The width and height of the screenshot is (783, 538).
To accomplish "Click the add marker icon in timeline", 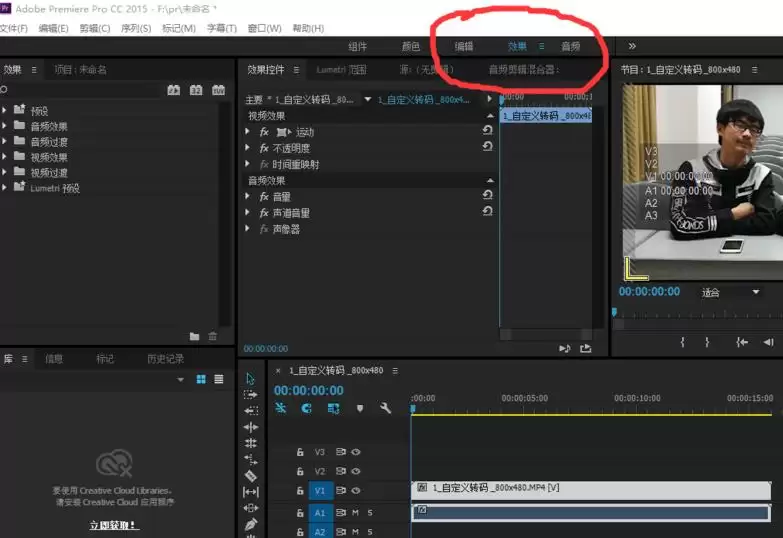I will [360, 408].
